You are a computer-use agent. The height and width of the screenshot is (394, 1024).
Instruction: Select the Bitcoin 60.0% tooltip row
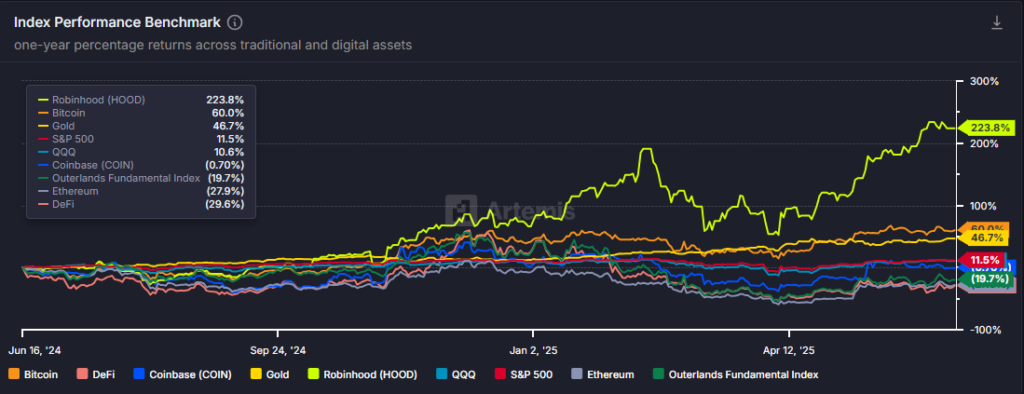click(x=141, y=113)
